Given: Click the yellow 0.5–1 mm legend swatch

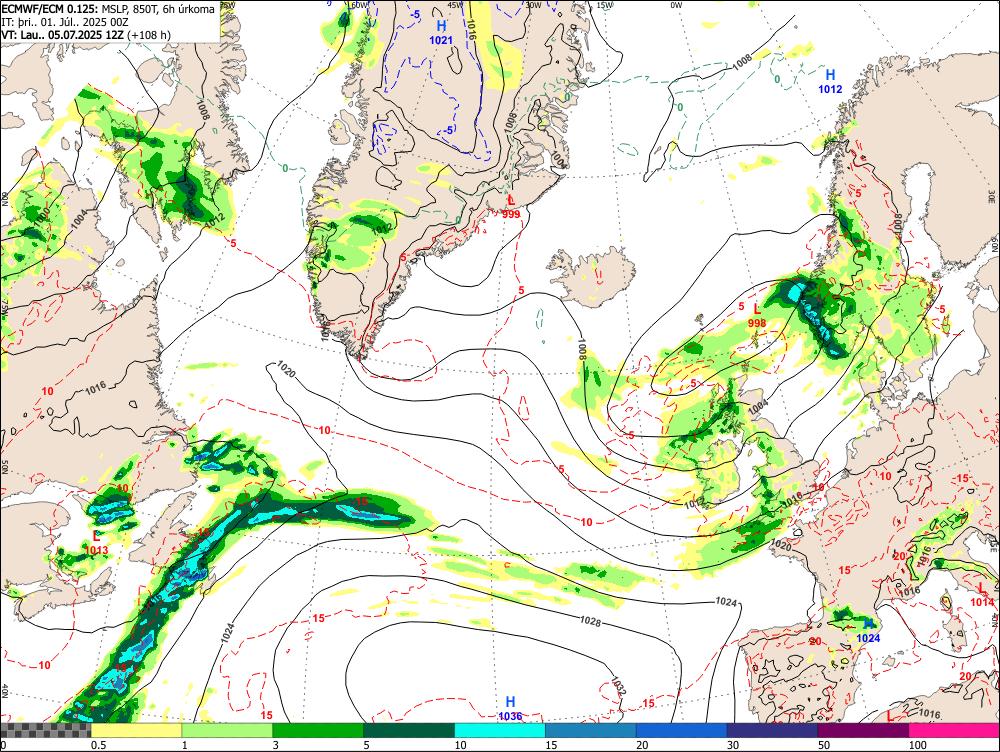Looking at the screenshot, I should pos(136,730).
